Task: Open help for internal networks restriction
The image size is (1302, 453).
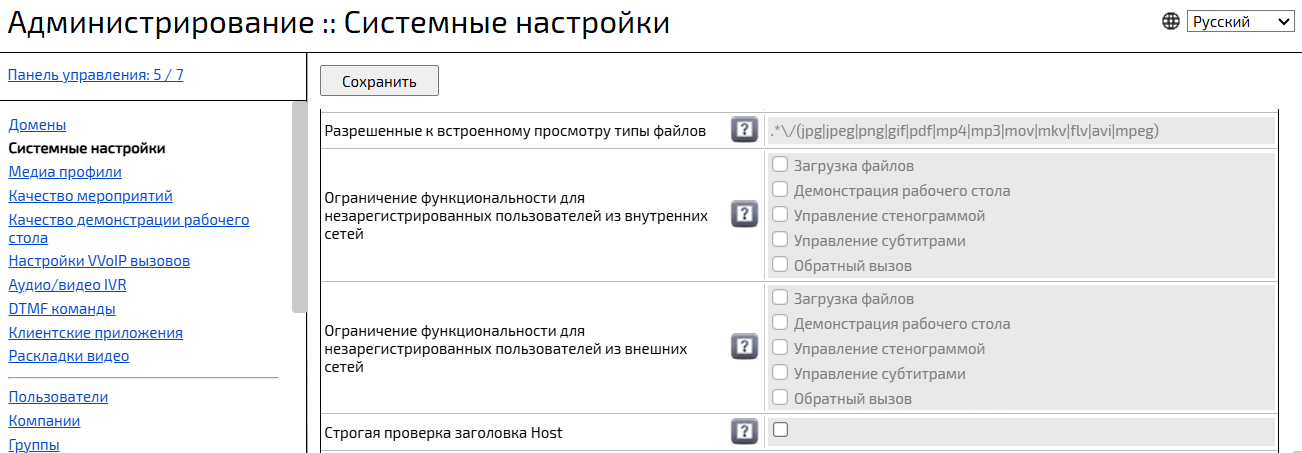Action: [744, 215]
